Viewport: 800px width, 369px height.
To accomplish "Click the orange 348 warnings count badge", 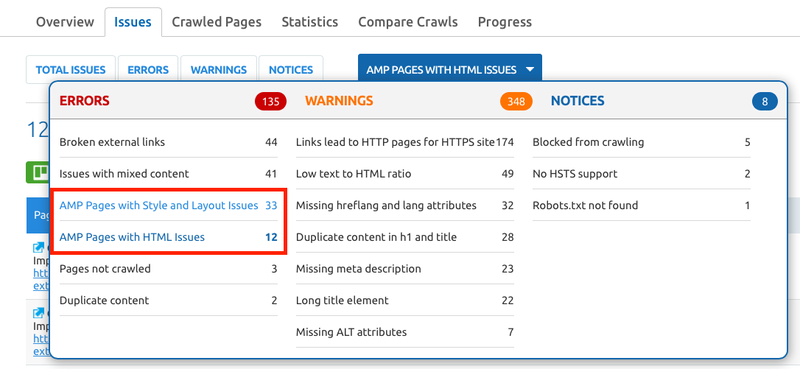I will (x=516, y=101).
